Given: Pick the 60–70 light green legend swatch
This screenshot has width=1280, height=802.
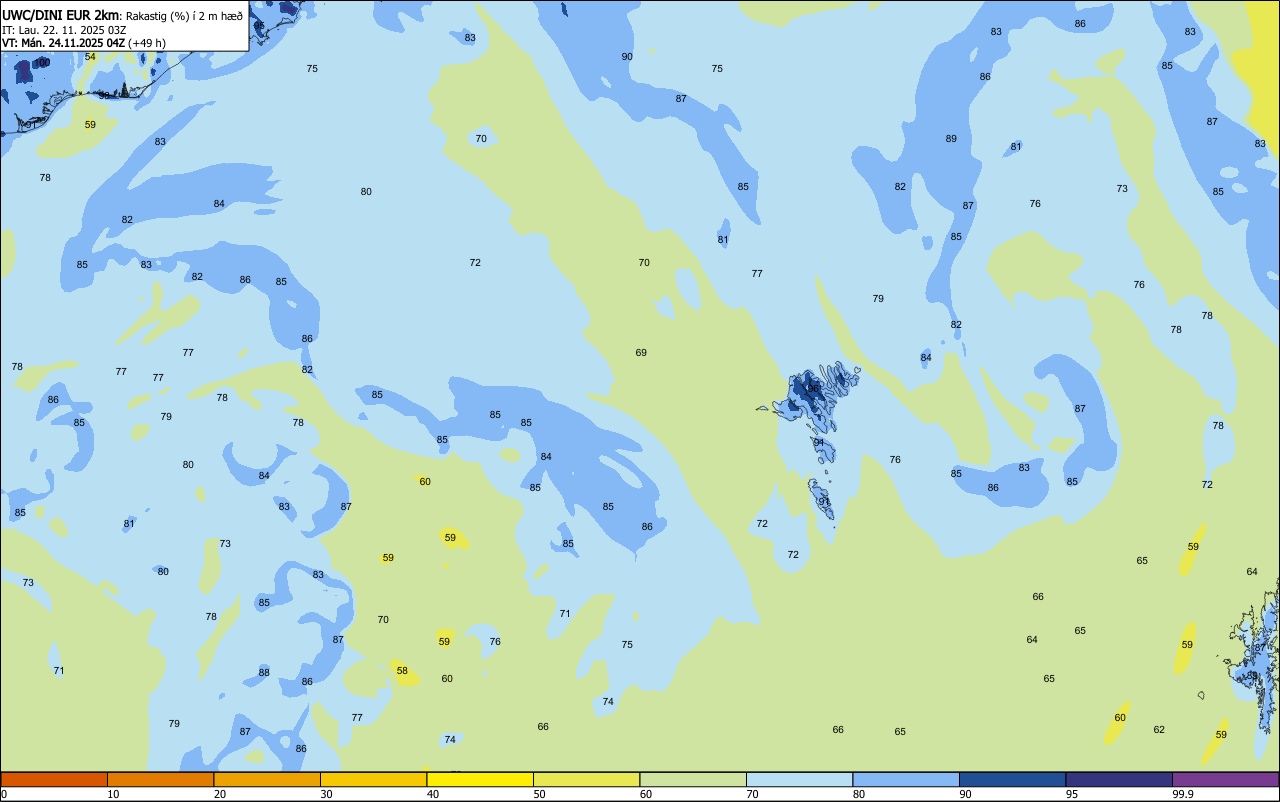Looking at the screenshot, I should pos(693,779).
